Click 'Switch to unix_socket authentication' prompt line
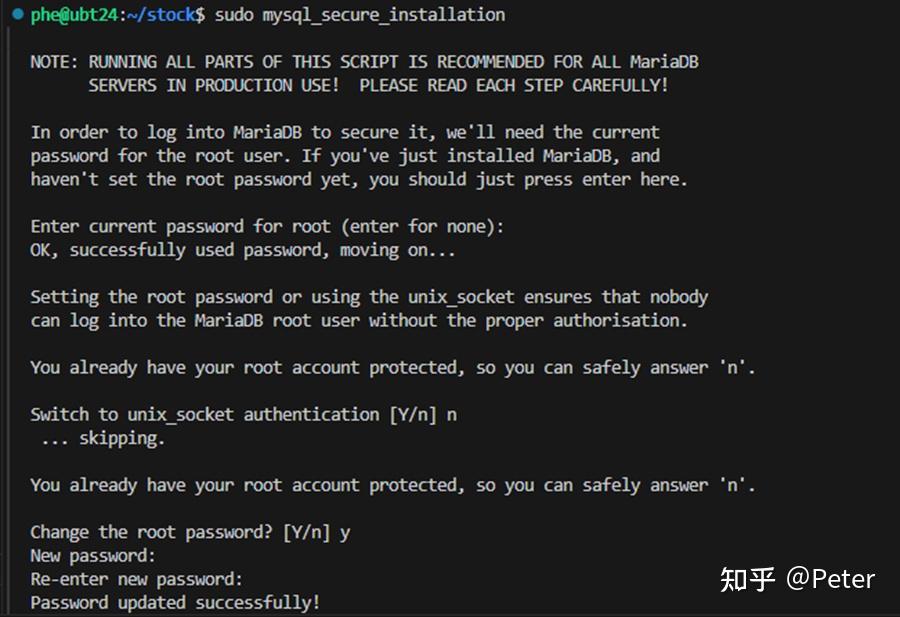 click(x=244, y=415)
